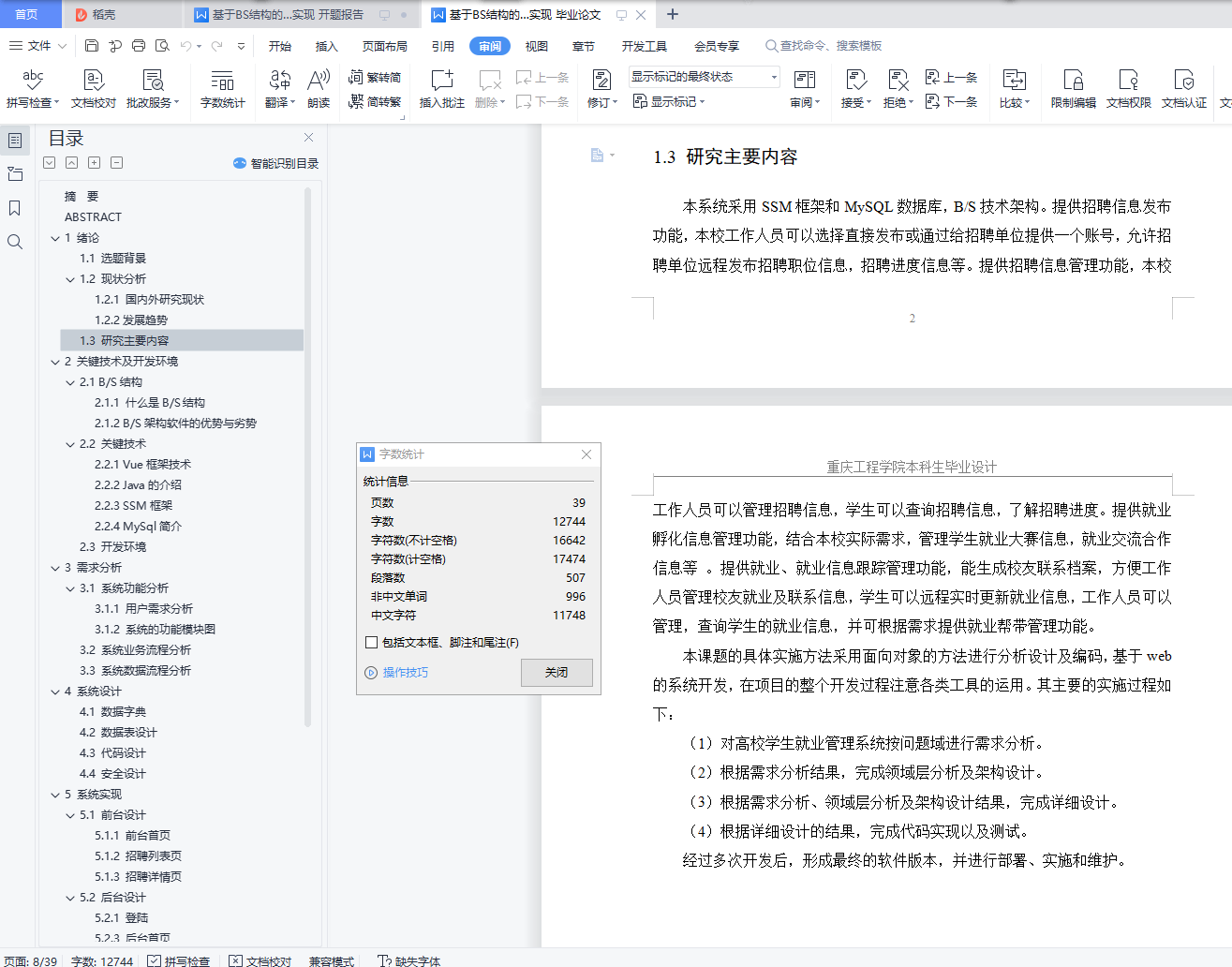This screenshot has width=1232, height=967.
Task: Add a new tab with plus button
Action: 673,14
